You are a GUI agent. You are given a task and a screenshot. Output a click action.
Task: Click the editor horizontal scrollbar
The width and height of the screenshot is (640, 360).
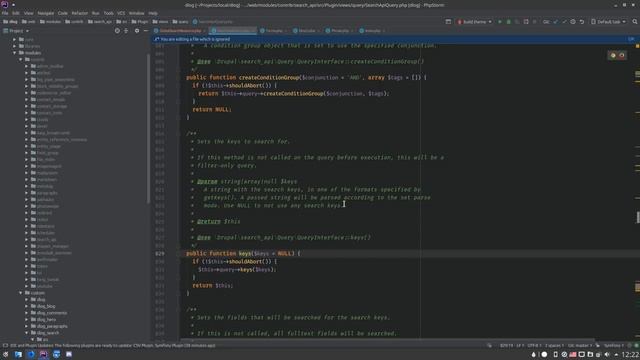pyautogui.click(x=387, y=339)
